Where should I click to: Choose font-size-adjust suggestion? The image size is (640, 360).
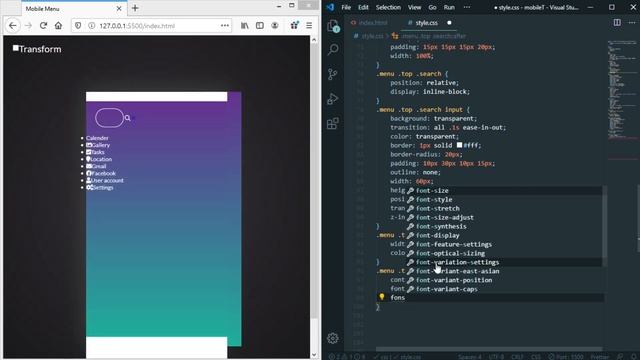(504, 218)
